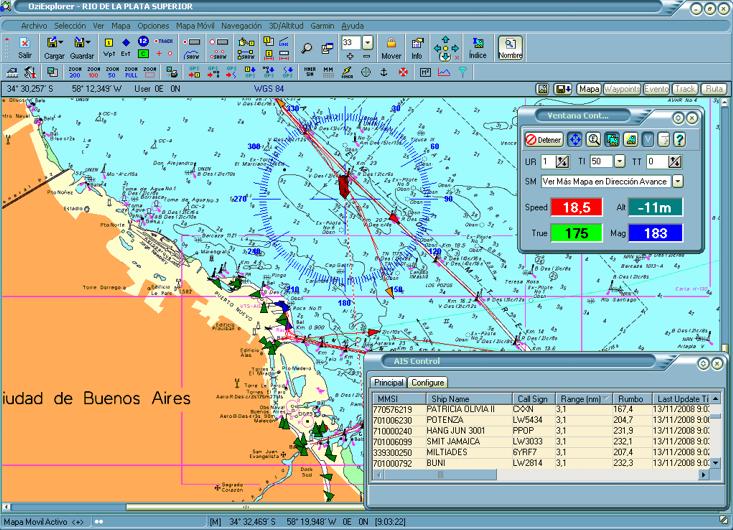Open the Navegación menu
This screenshot has height=530, width=733.
click(241, 26)
